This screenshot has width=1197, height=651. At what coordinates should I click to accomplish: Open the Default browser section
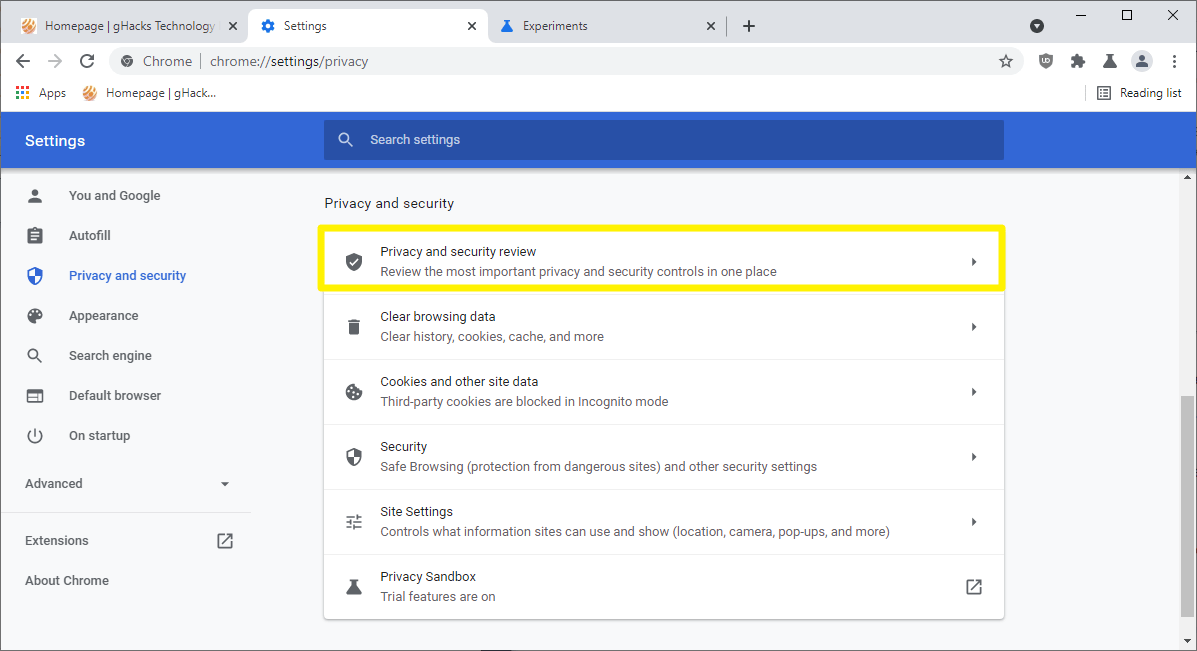tap(115, 395)
